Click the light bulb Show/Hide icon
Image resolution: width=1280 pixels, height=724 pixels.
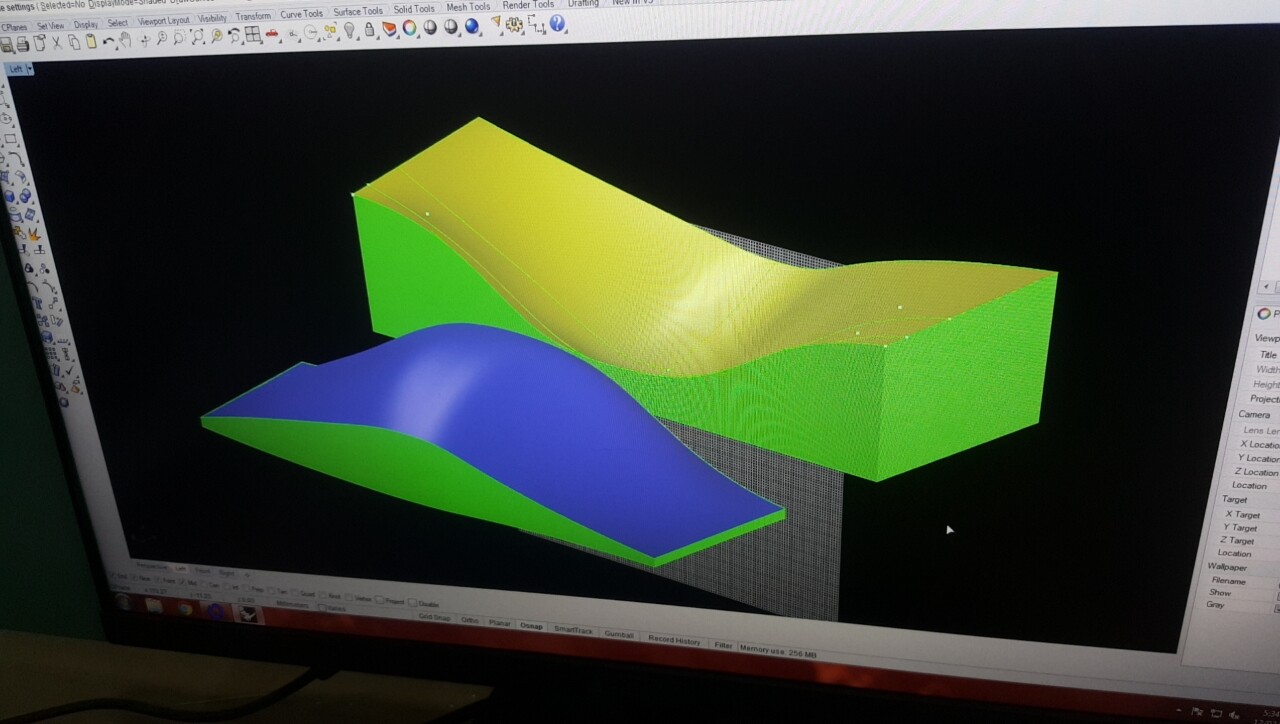349,30
